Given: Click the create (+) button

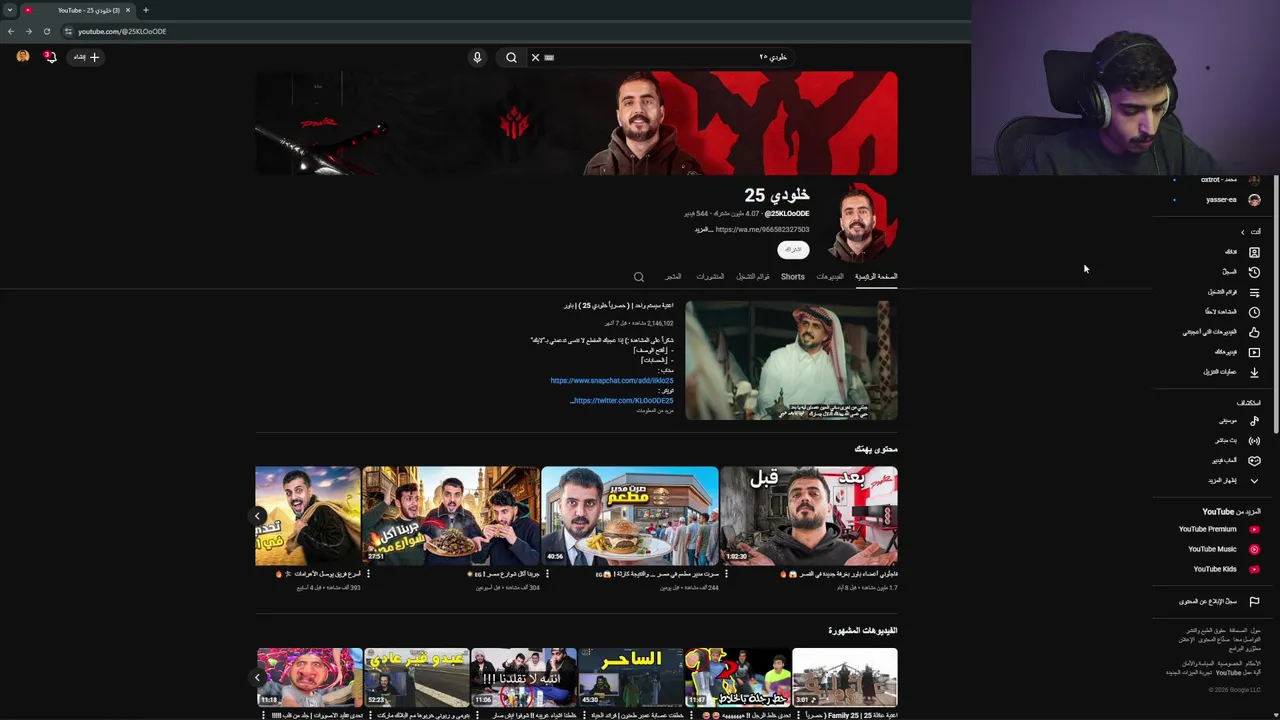Looking at the screenshot, I should (86, 57).
